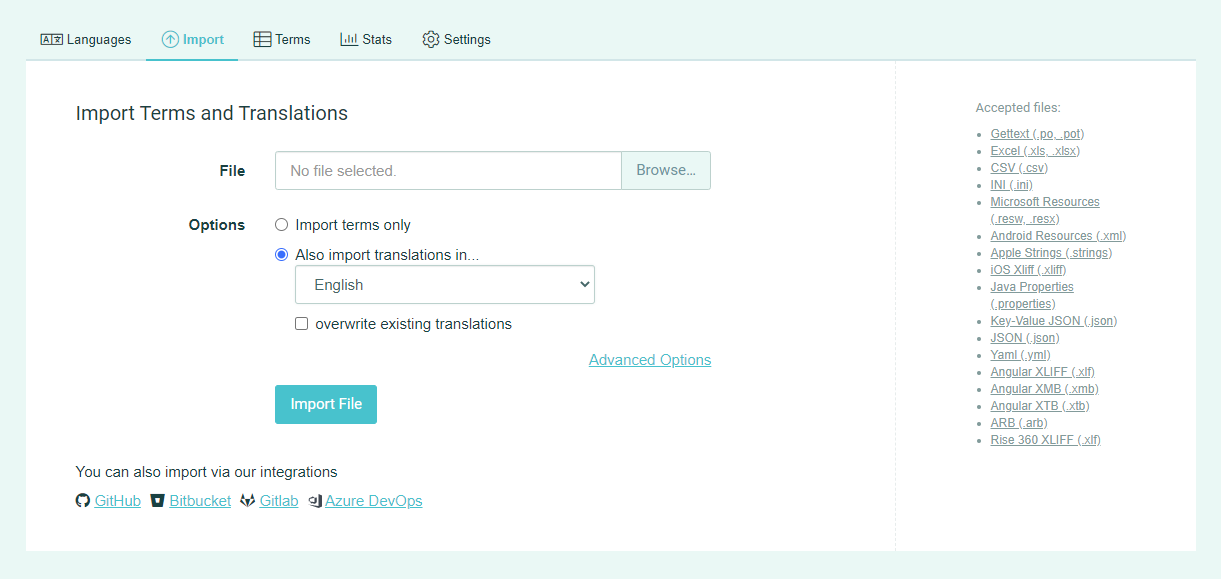The image size is (1221, 579).
Task: Click the Languages tab icon
Action: coord(51,40)
